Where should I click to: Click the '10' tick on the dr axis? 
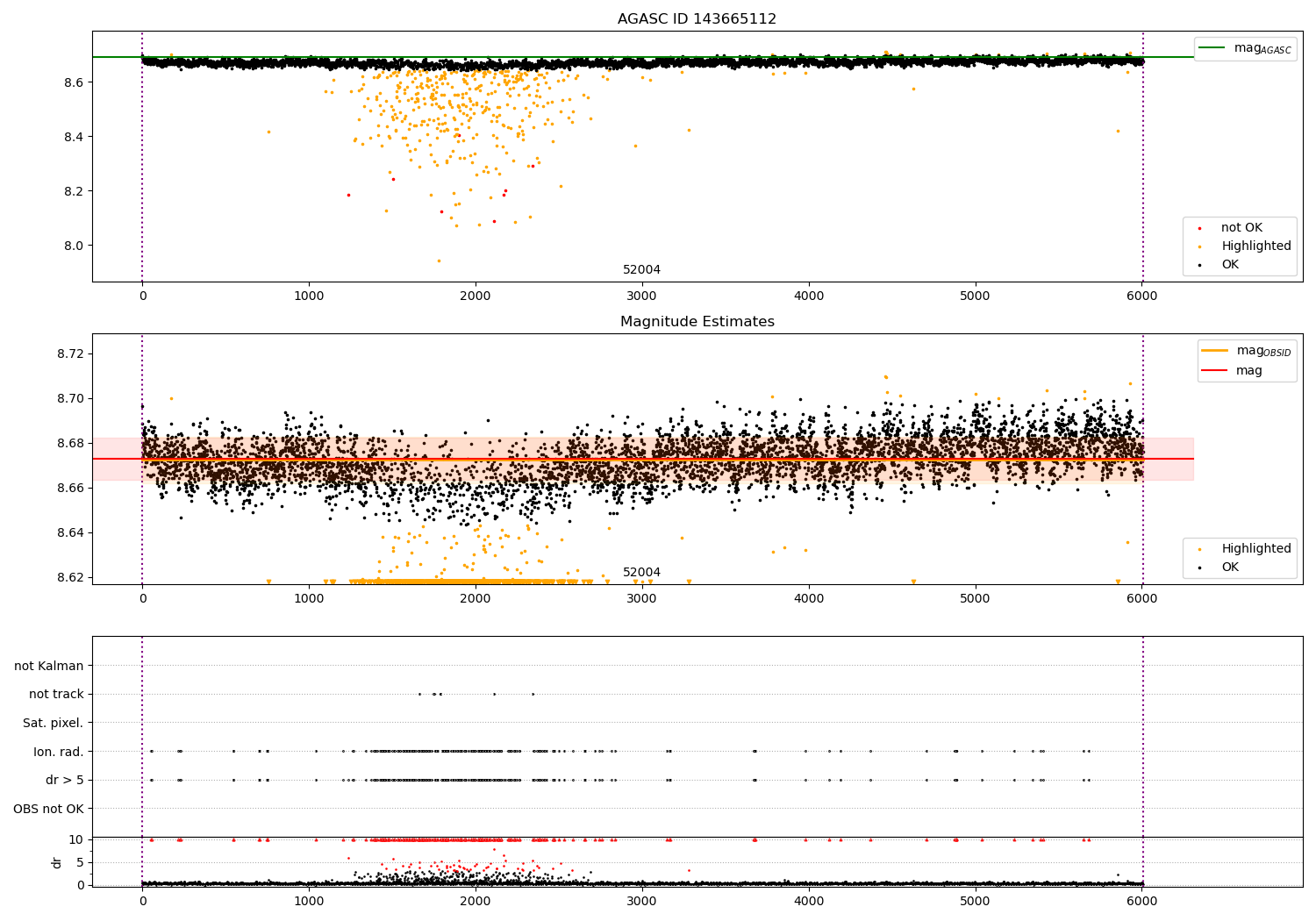click(77, 839)
